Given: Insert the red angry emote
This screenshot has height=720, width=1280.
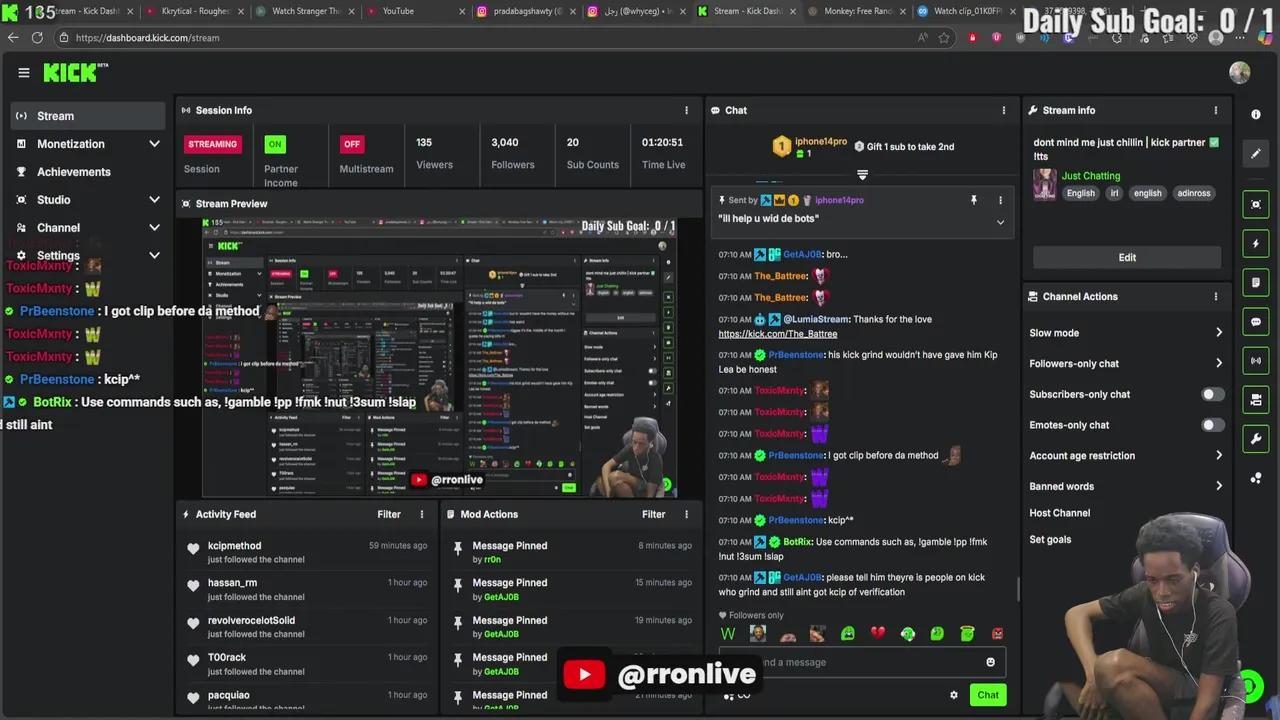Looking at the screenshot, I should (997, 633).
